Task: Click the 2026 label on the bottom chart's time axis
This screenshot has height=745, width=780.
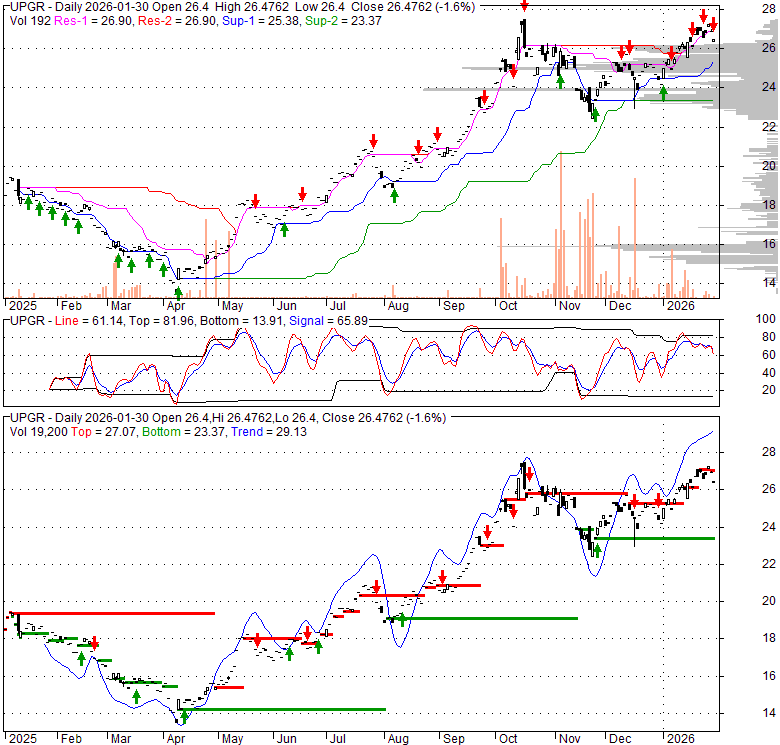Action: (680, 738)
